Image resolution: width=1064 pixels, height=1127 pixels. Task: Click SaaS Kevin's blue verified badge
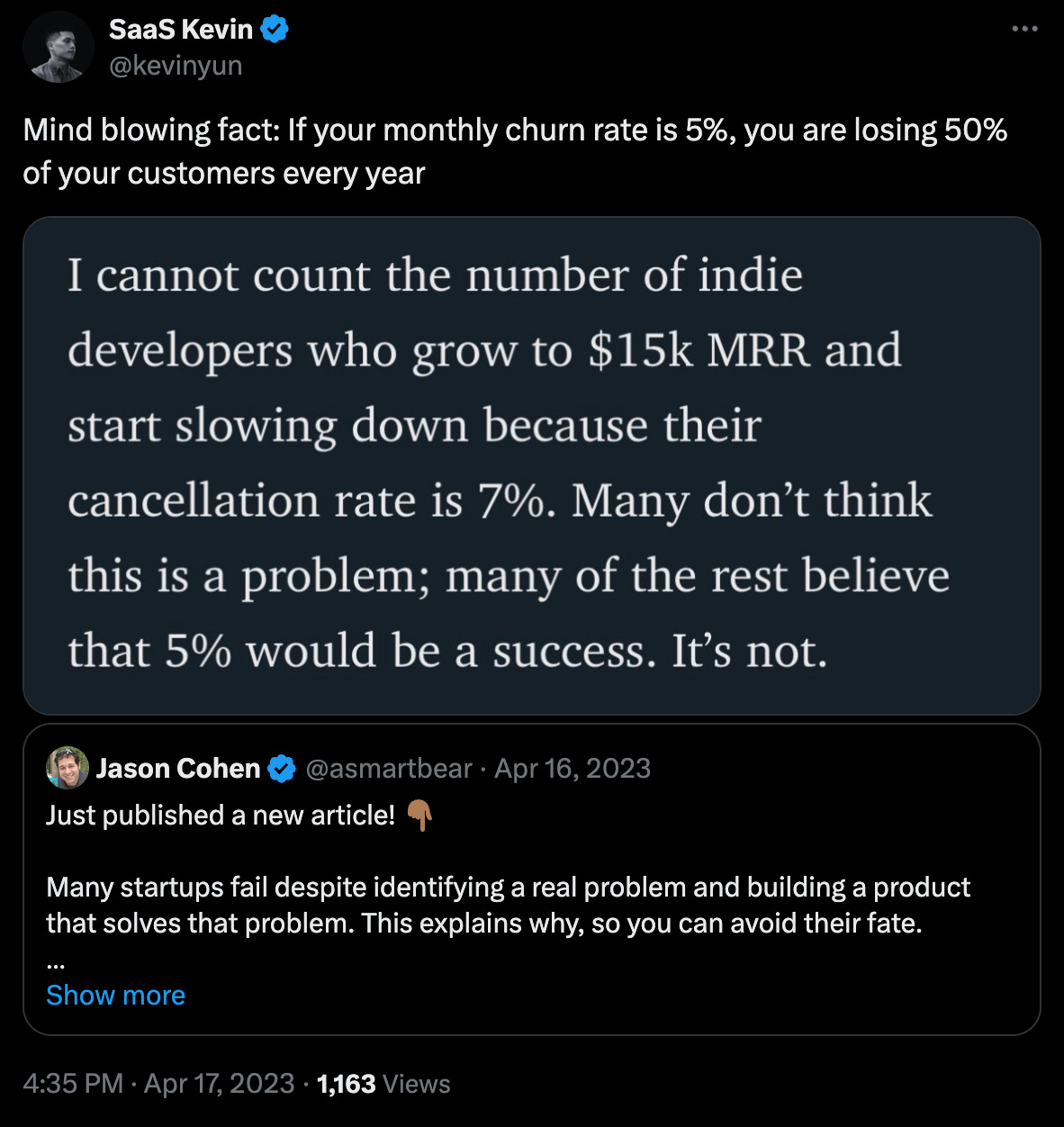[x=275, y=30]
